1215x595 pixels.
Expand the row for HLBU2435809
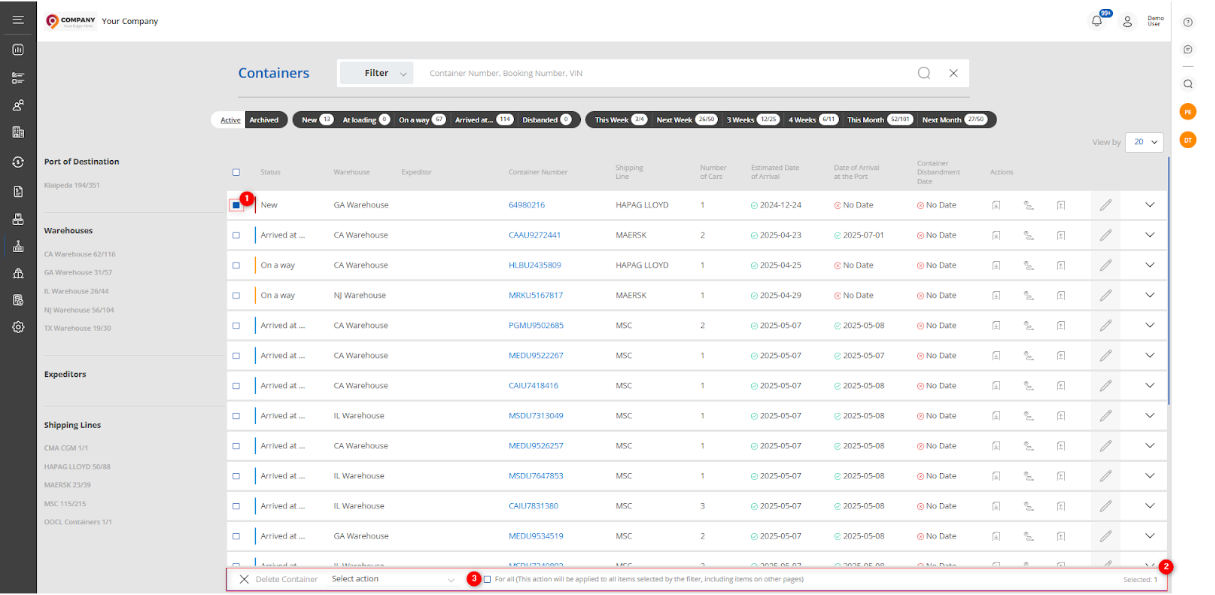(1149, 265)
